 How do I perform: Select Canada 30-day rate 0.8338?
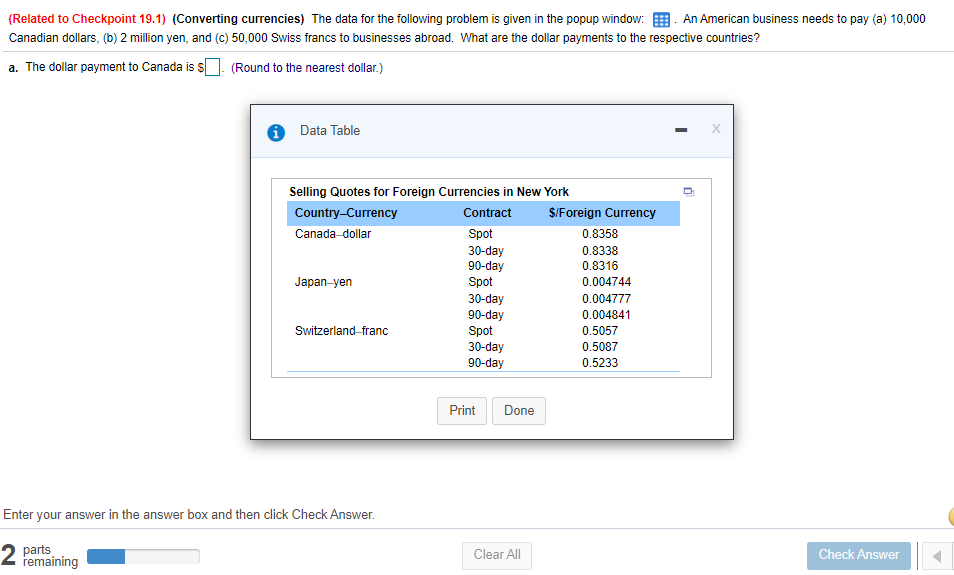(600, 251)
